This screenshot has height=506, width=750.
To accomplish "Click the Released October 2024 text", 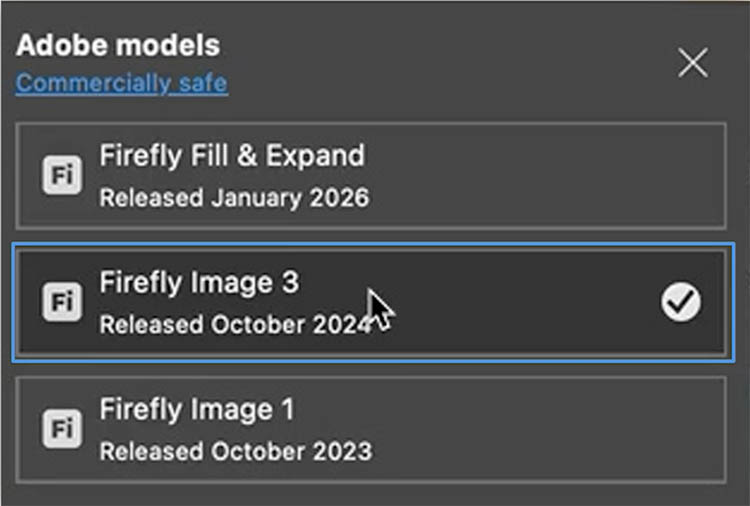I will tap(234, 325).
